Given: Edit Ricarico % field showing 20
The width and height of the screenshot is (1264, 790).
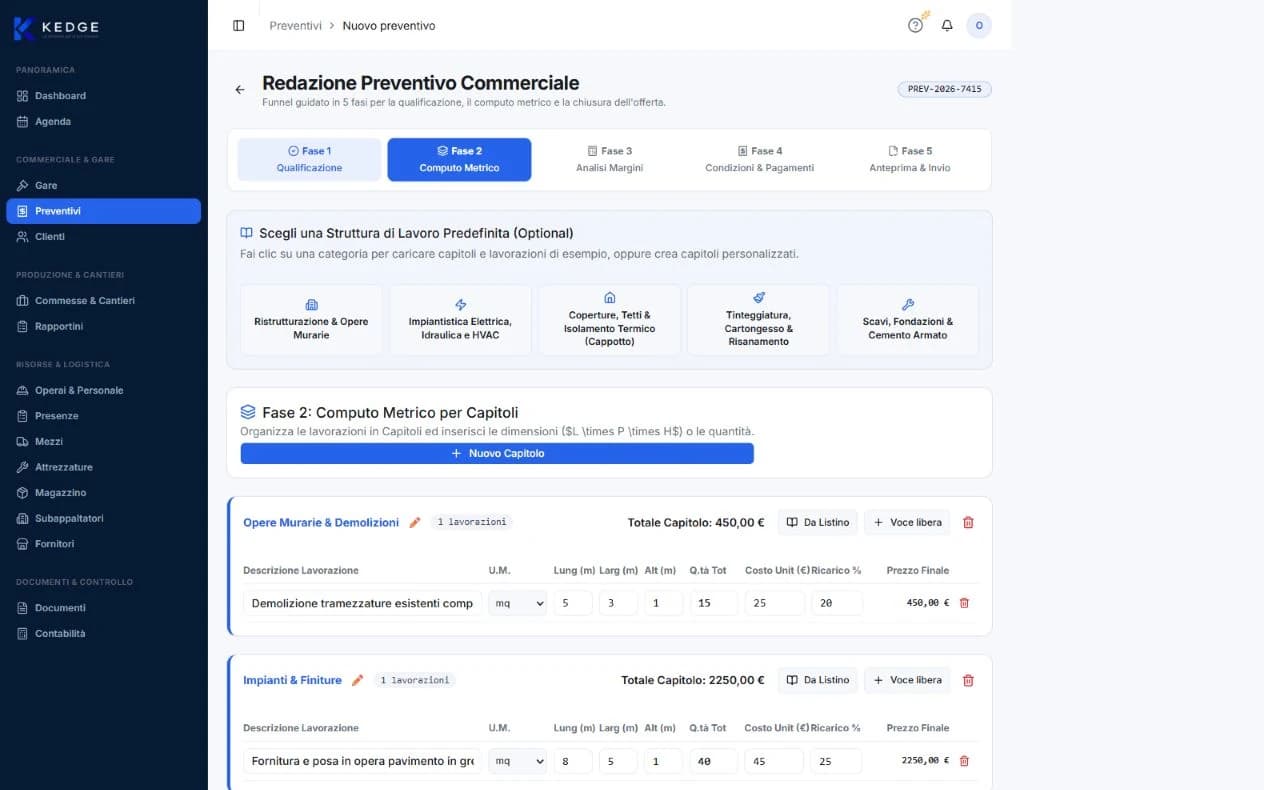Looking at the screenshot, I should 837,603.
